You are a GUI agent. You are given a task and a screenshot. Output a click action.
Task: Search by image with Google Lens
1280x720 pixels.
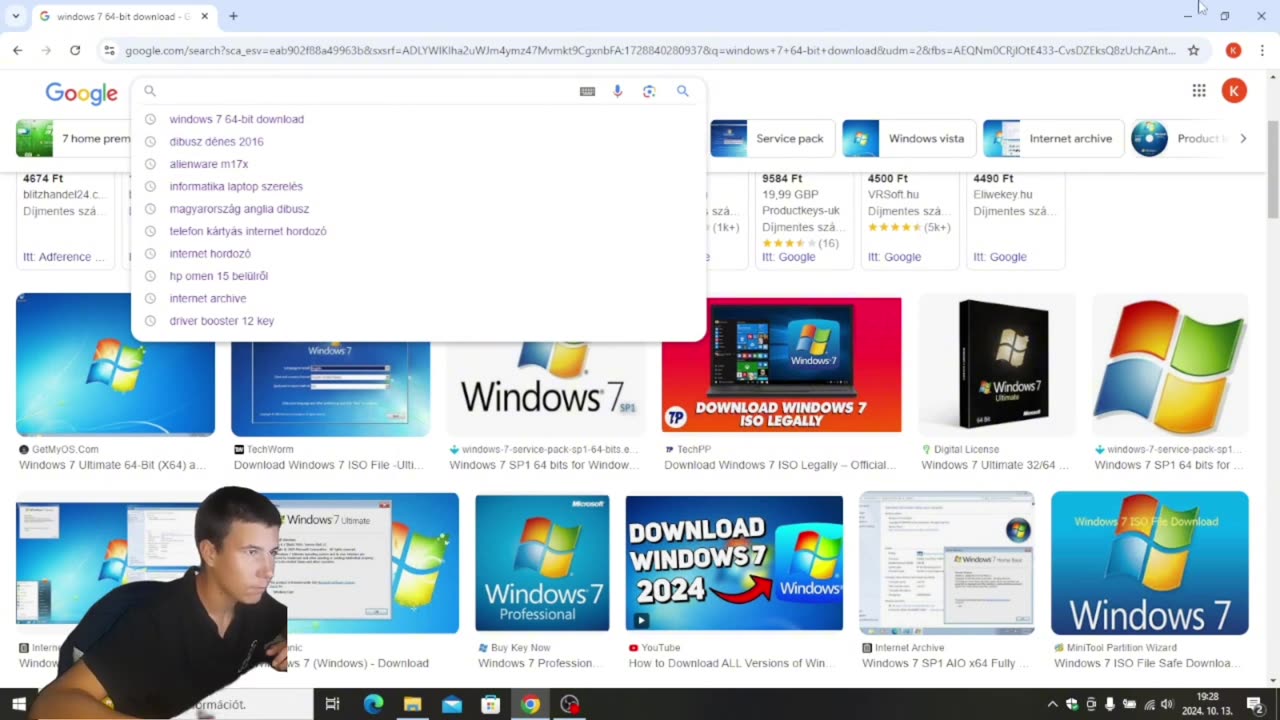point(649,91)
